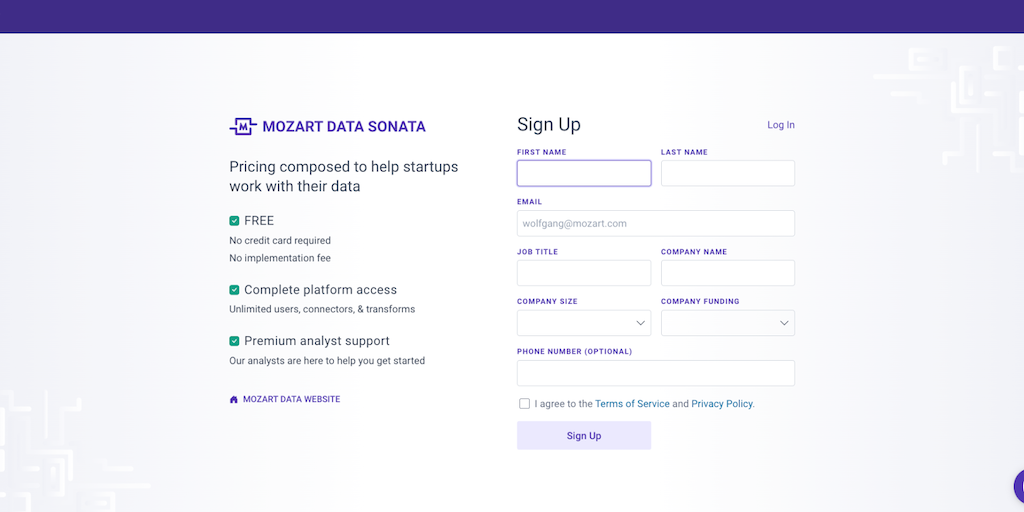The height and width of the screenshot is (512, 1024).
Task: Focus the First Name field
Action: point(584,173)
